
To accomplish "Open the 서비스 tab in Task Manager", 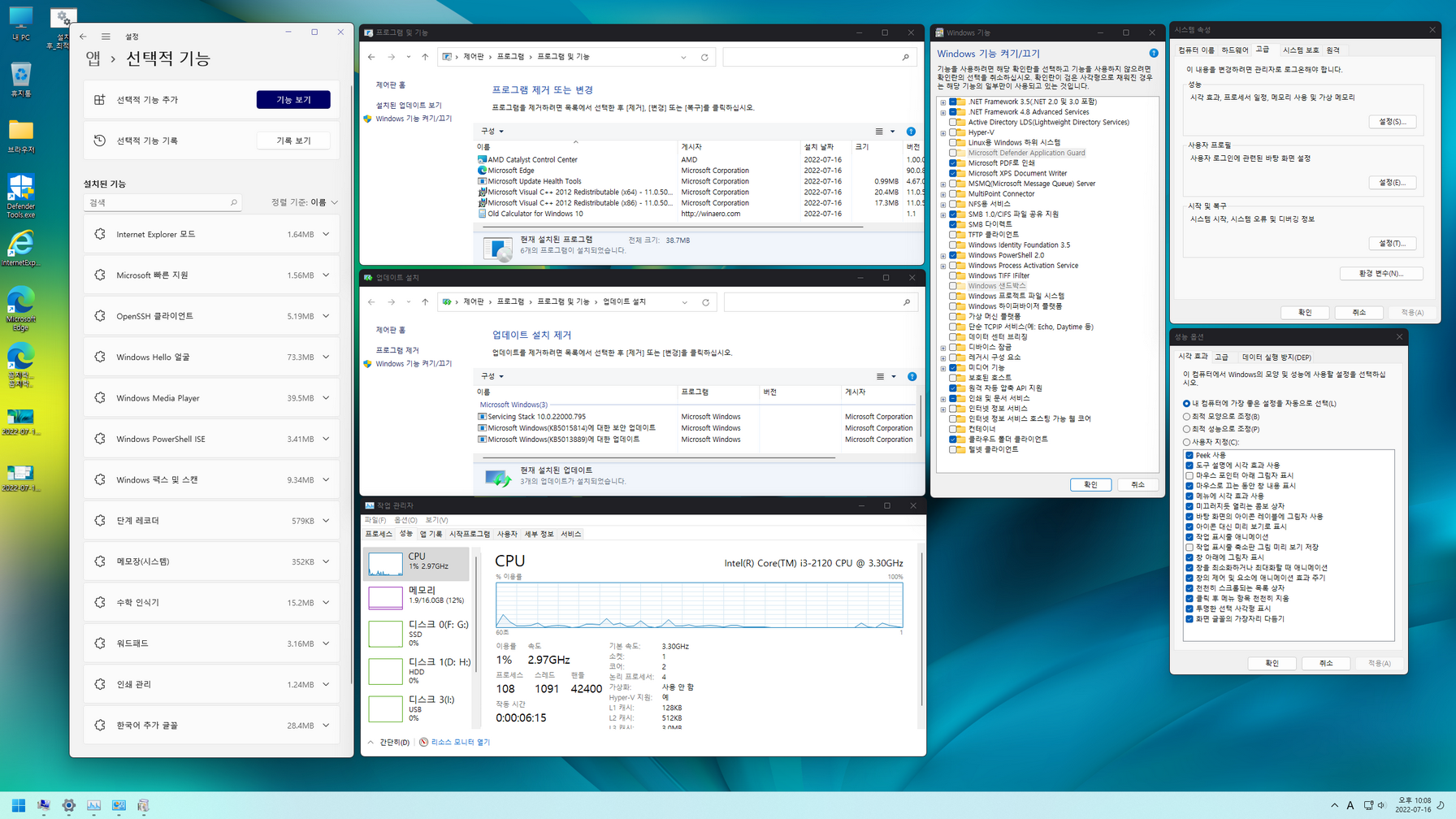I will coord(571,535).
